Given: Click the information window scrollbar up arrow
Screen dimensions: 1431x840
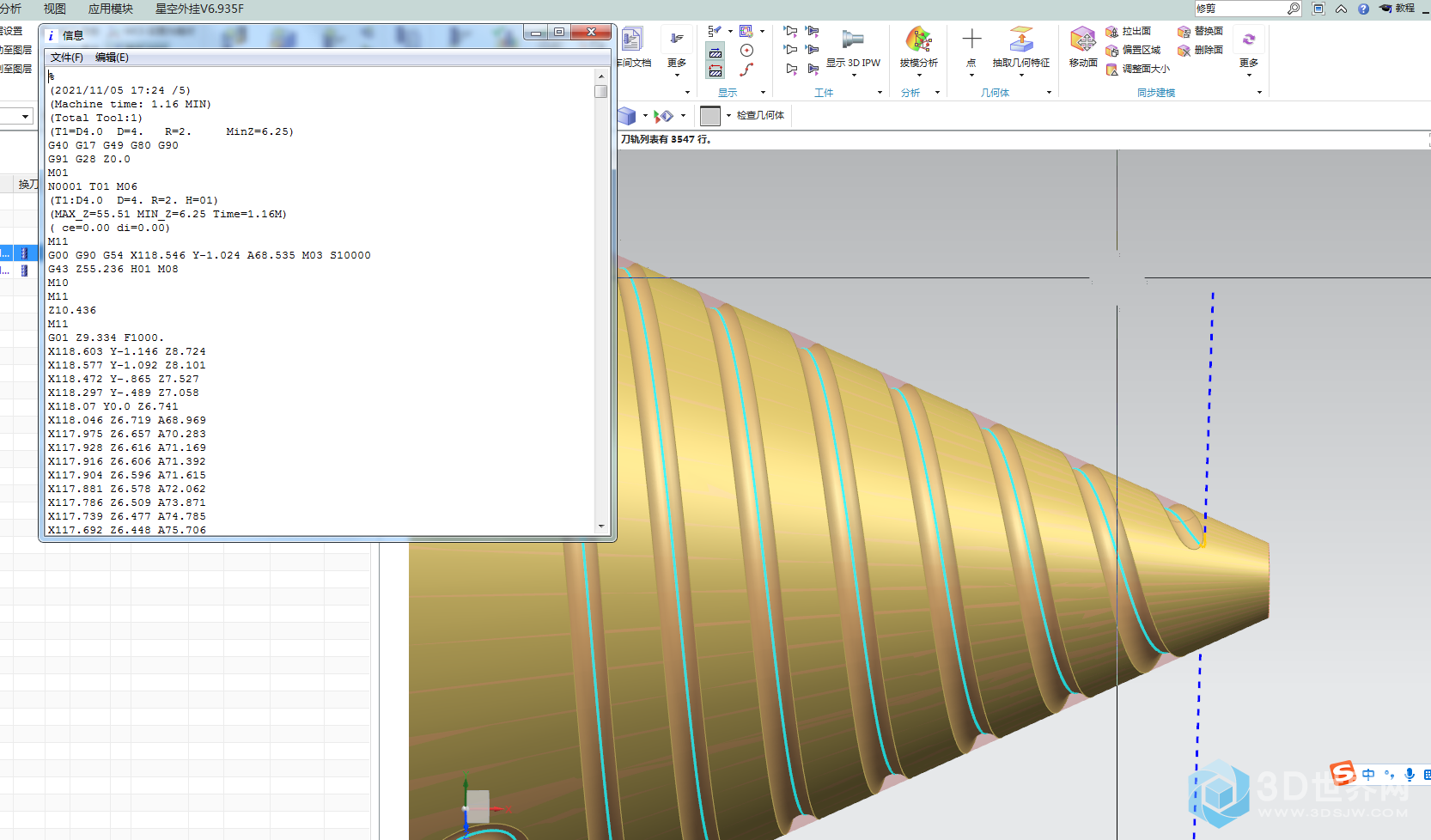Looking at the screenshot, I should [x=601, y=76].
